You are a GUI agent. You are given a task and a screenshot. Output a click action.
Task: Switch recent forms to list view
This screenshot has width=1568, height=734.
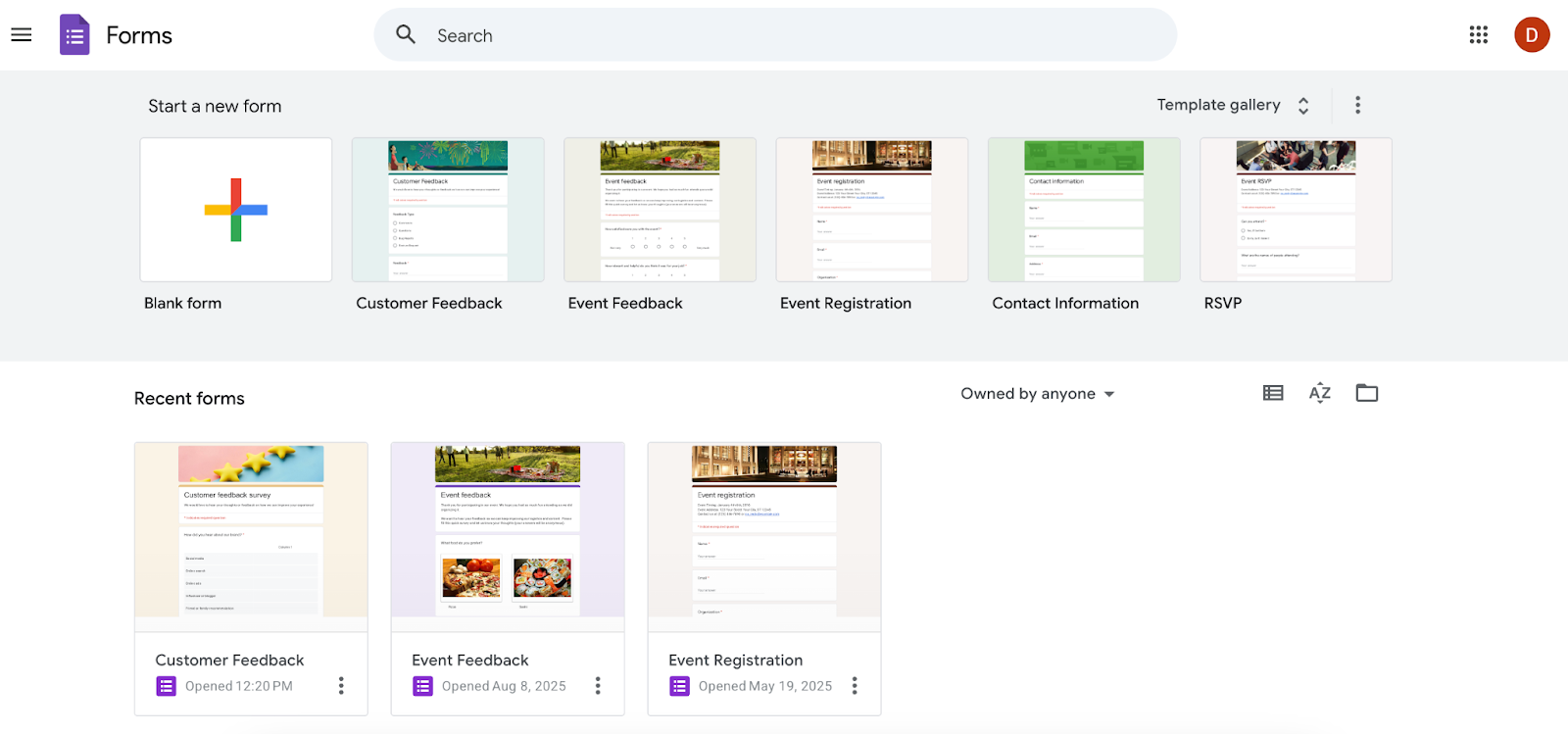pyautogui.click(x=1273, y=393)
